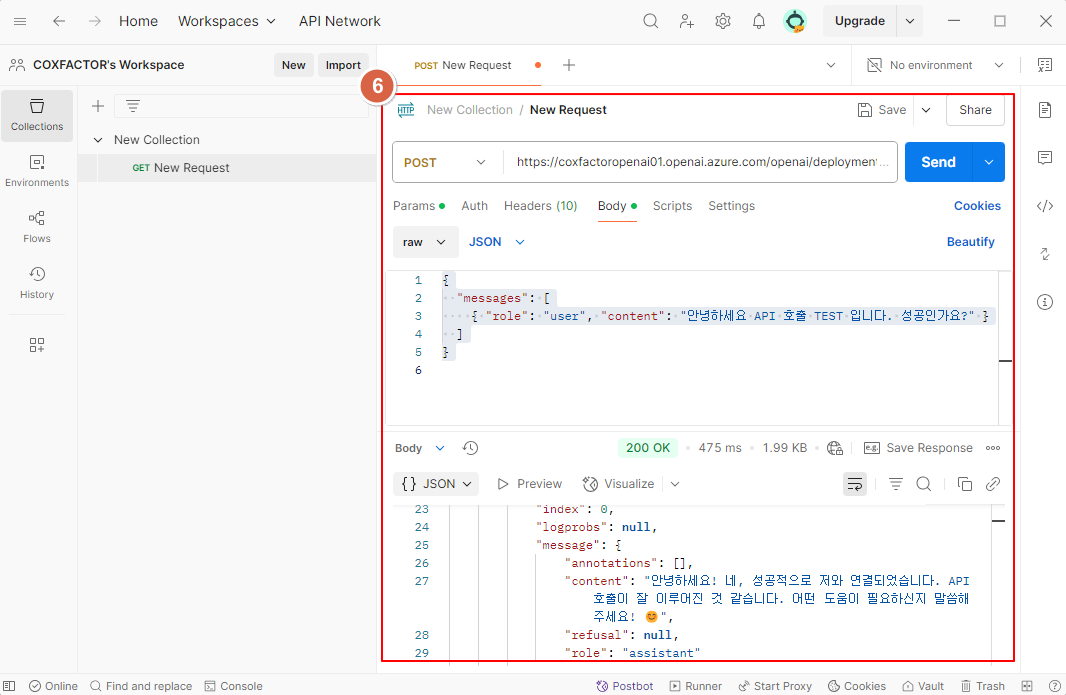
Task: Click the filter collections icon
Action: (x=133, y=106)
